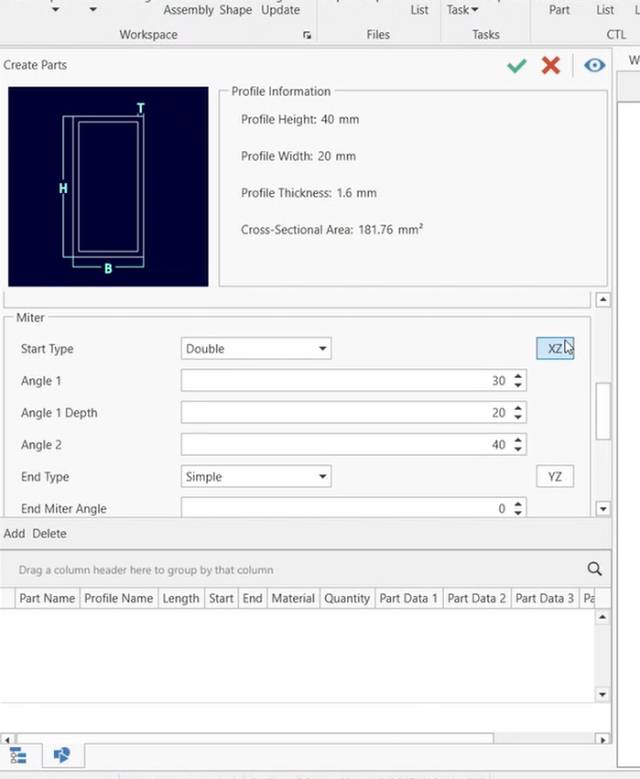Viewport: 640px width, 779px height.
Task: Click the Profile Height: 40 mm text
Action: pos(300,119)
